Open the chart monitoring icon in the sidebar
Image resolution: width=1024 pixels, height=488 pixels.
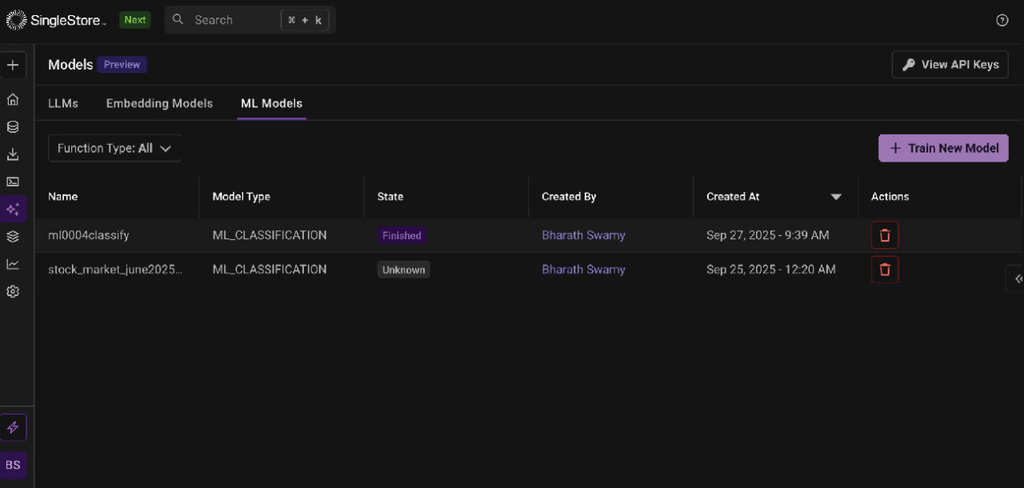[13, 264]
